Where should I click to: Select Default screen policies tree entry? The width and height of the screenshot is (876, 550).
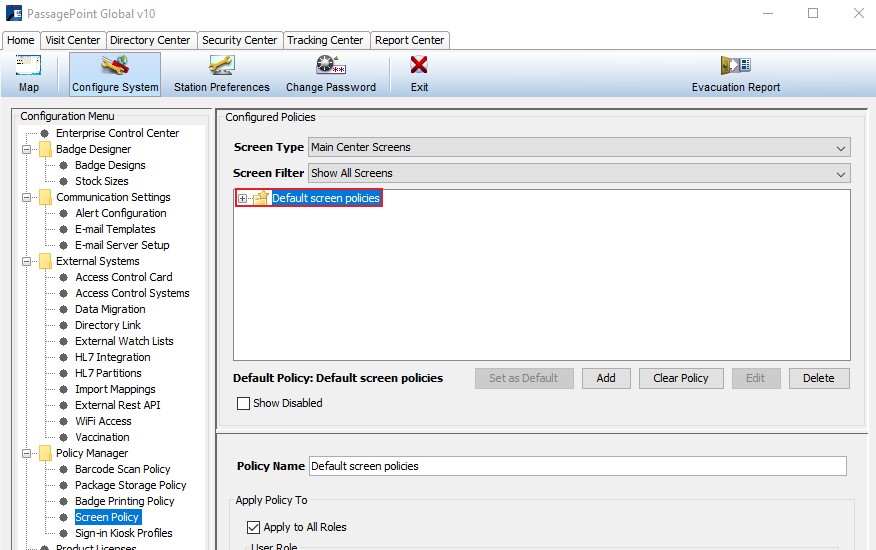[326, 198]
